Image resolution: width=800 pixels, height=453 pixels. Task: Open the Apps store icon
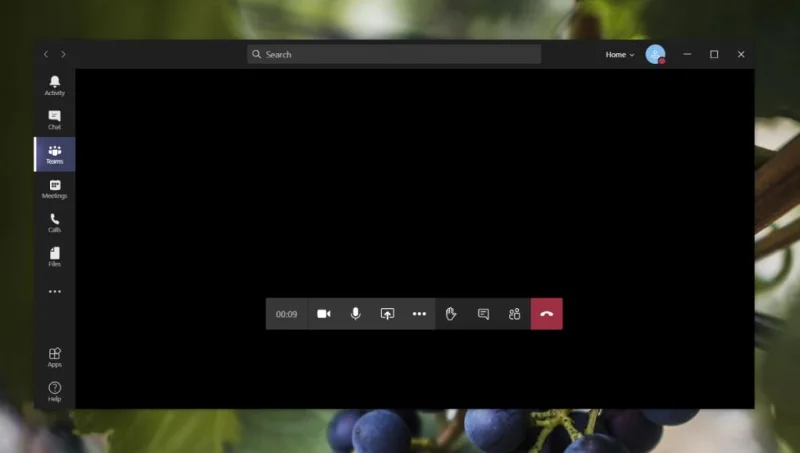point(55,357)
